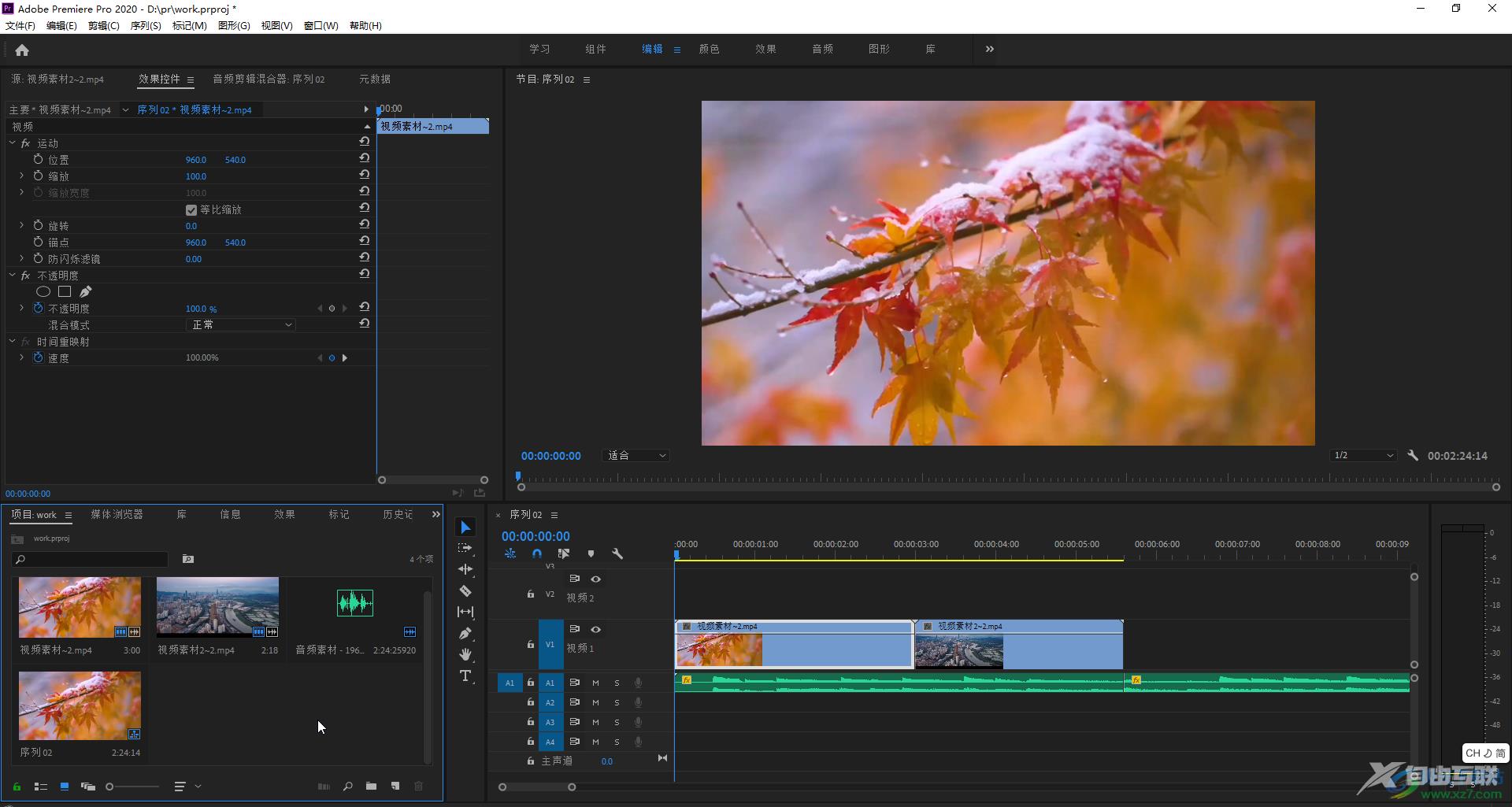The height and width of the screenshot is (807, 1512).
Task: Mute audio track A1
Action: 595,683
